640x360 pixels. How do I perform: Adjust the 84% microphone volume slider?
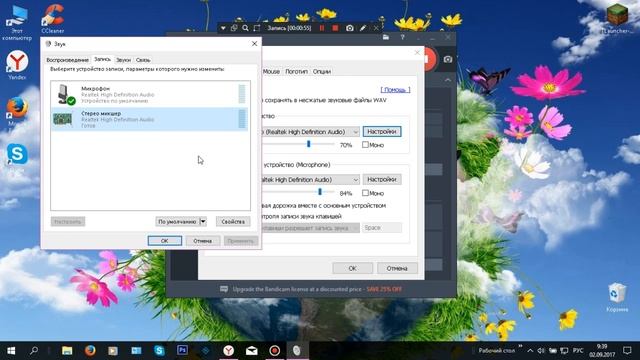320,192
